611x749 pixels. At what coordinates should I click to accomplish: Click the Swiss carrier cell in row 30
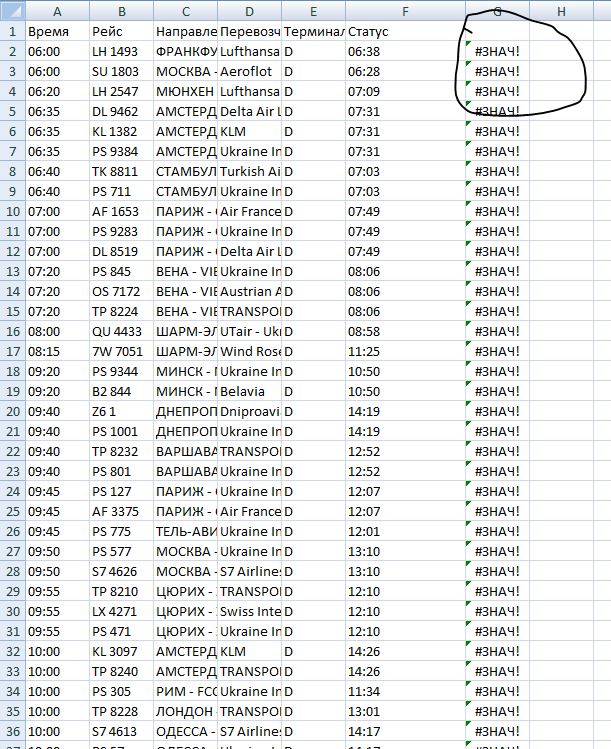coord(249,611)
